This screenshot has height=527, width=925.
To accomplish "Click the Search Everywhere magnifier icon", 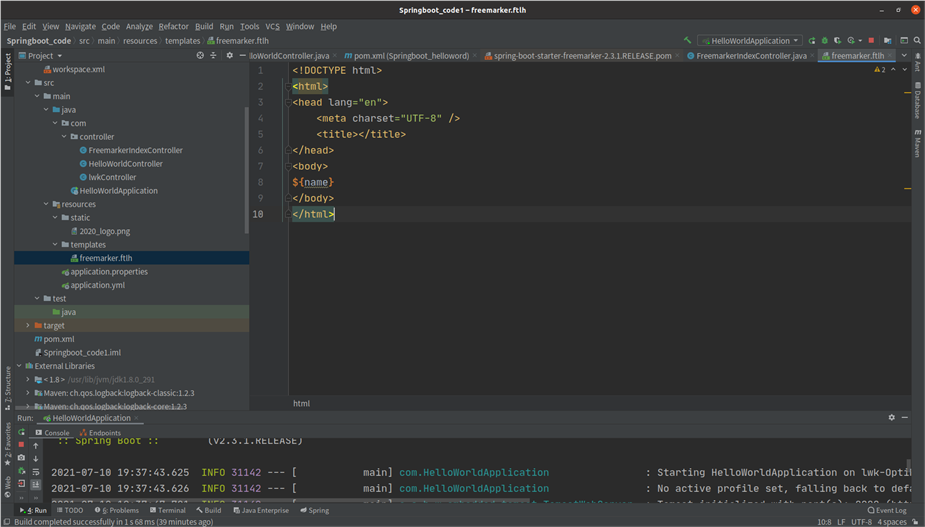I will (917, 41).
